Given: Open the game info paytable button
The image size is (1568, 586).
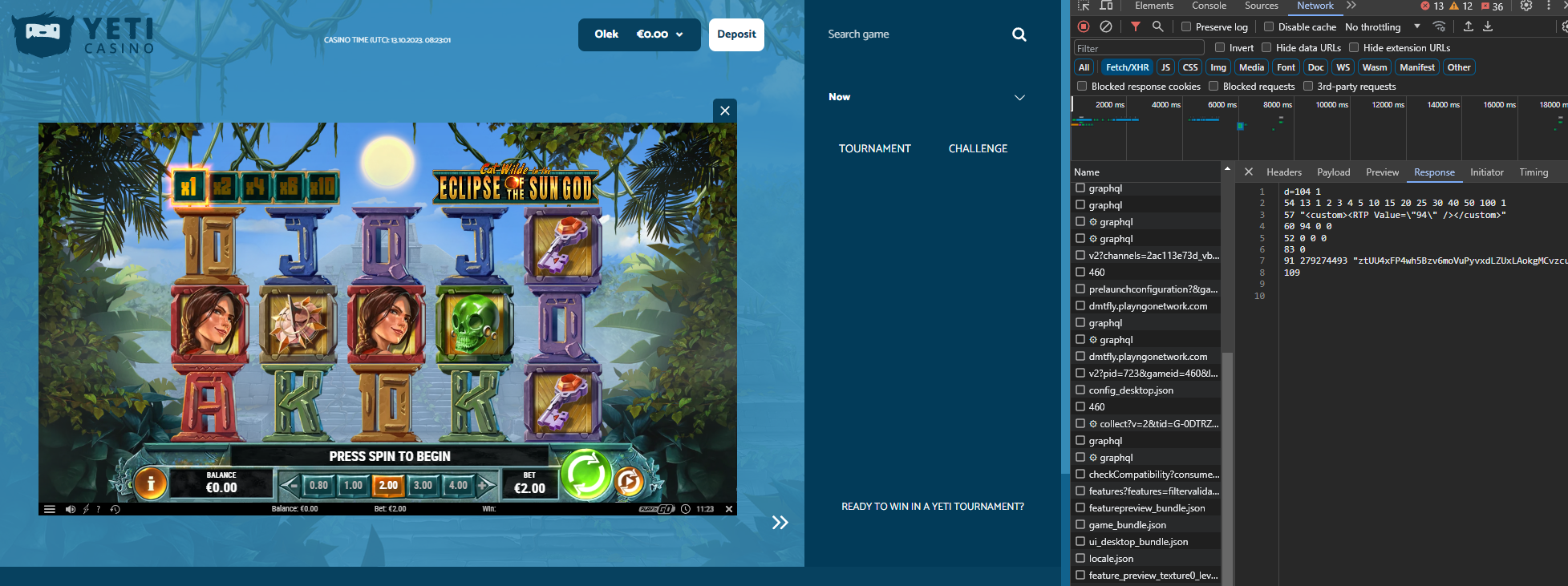Looking at the screenshot, I should tap(150, 483).
